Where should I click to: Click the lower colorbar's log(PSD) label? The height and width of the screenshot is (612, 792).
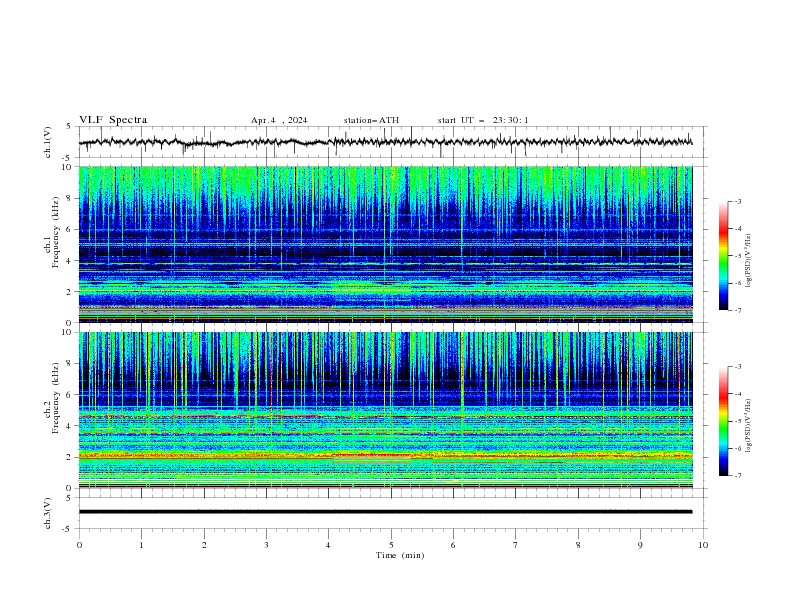click(748, 426)
